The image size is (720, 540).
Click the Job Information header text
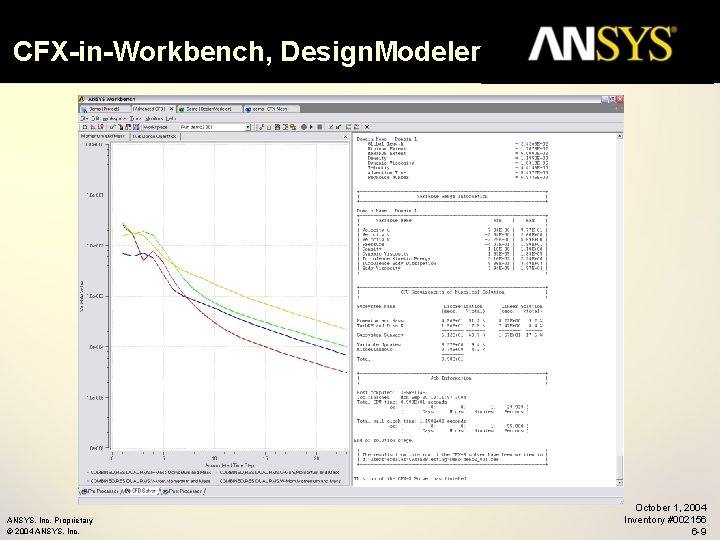click(x=451, y=378)
